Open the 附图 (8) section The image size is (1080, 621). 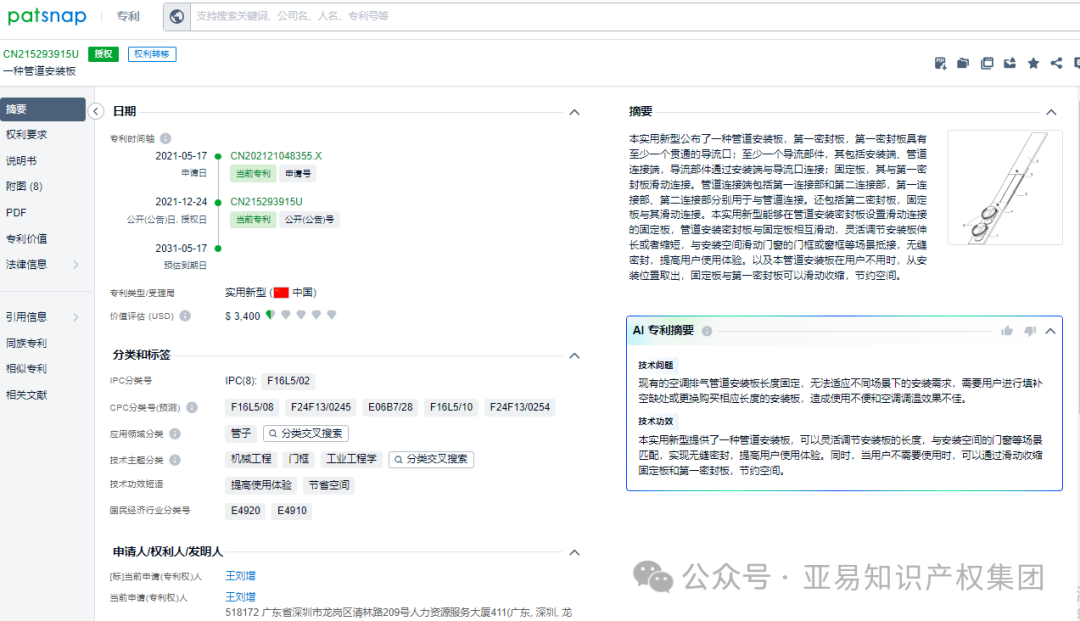[31, 188]
